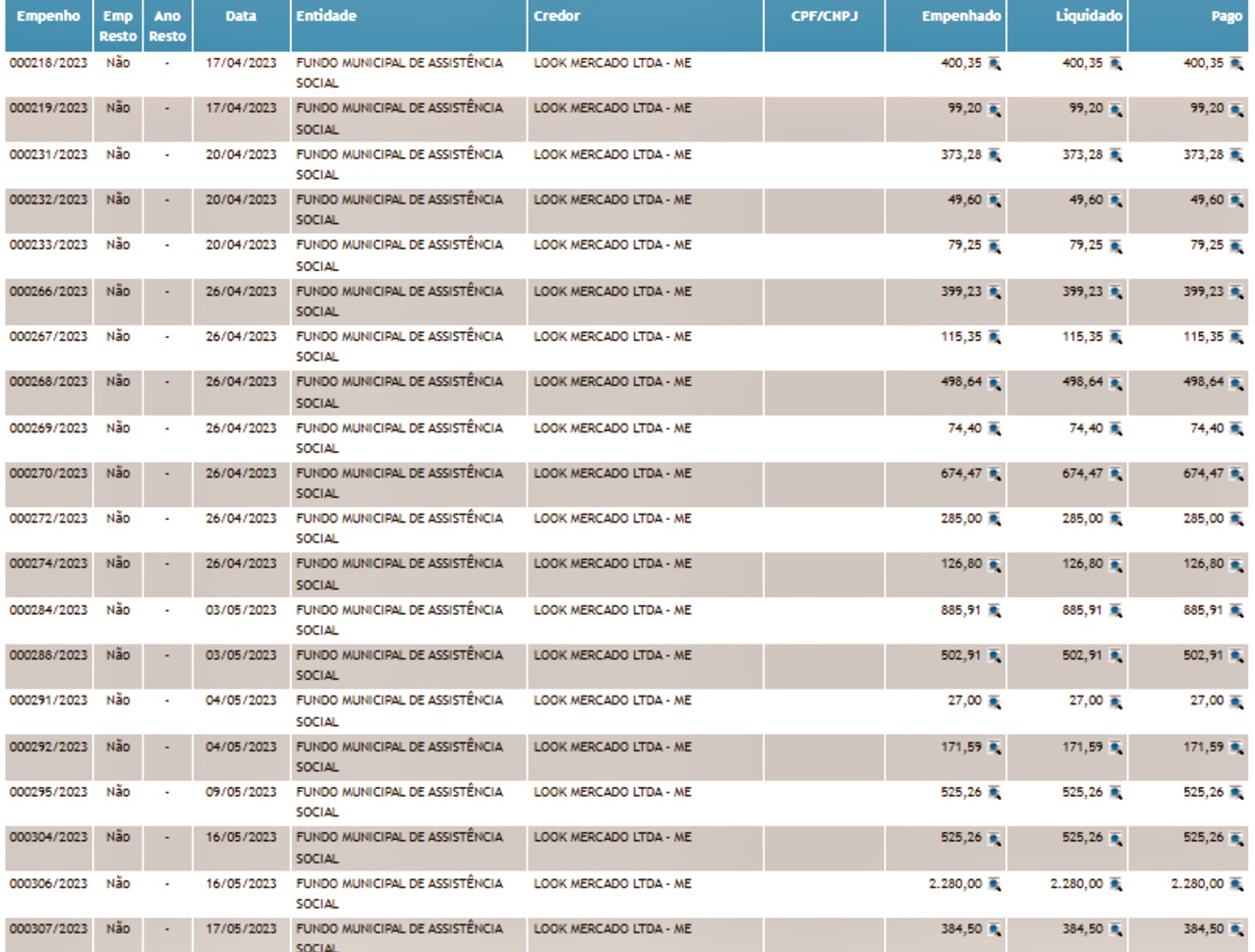Open Empenhado detail magnifier for empenho 000218/2023

point(995,64)
